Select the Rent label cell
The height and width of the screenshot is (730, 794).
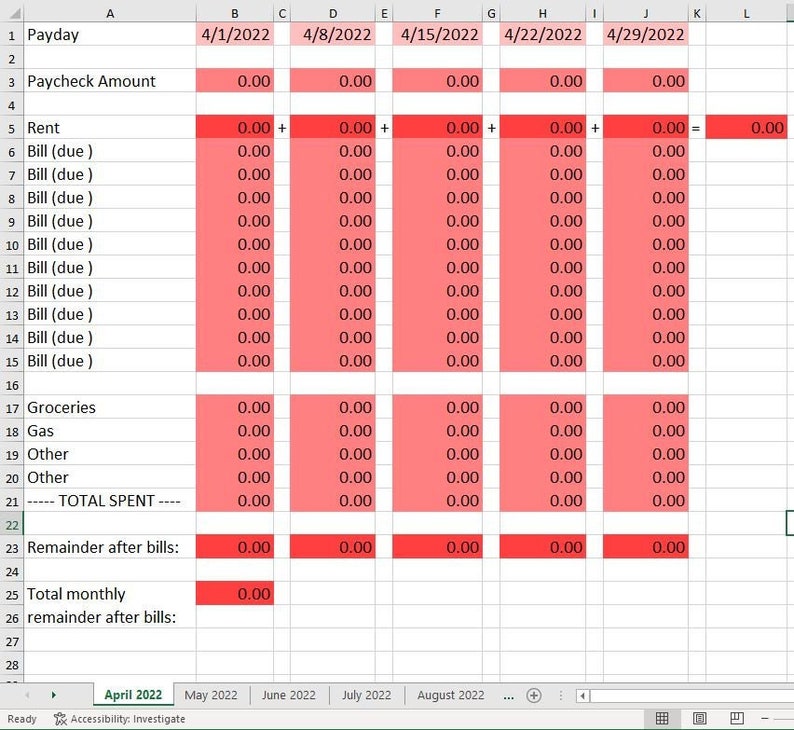(x=110, y=128)
